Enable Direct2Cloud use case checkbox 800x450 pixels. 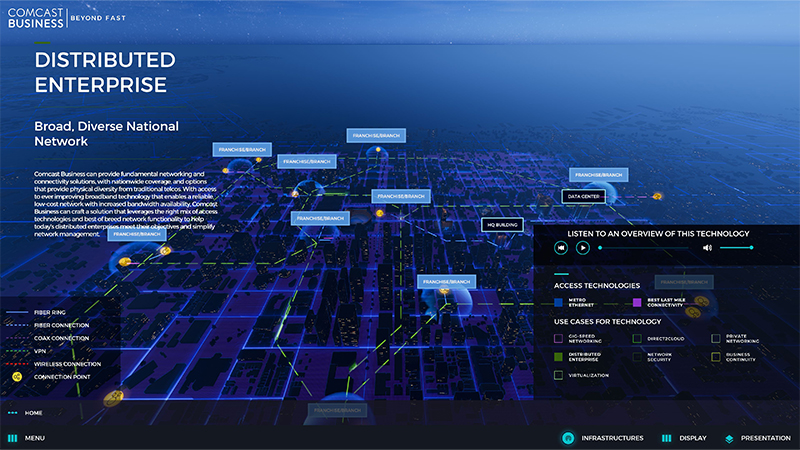637,339
